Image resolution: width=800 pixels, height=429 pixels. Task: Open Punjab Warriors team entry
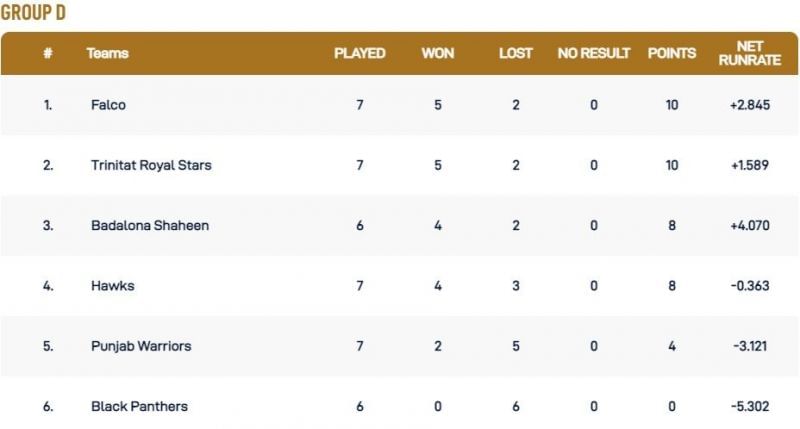click(141, 346)
